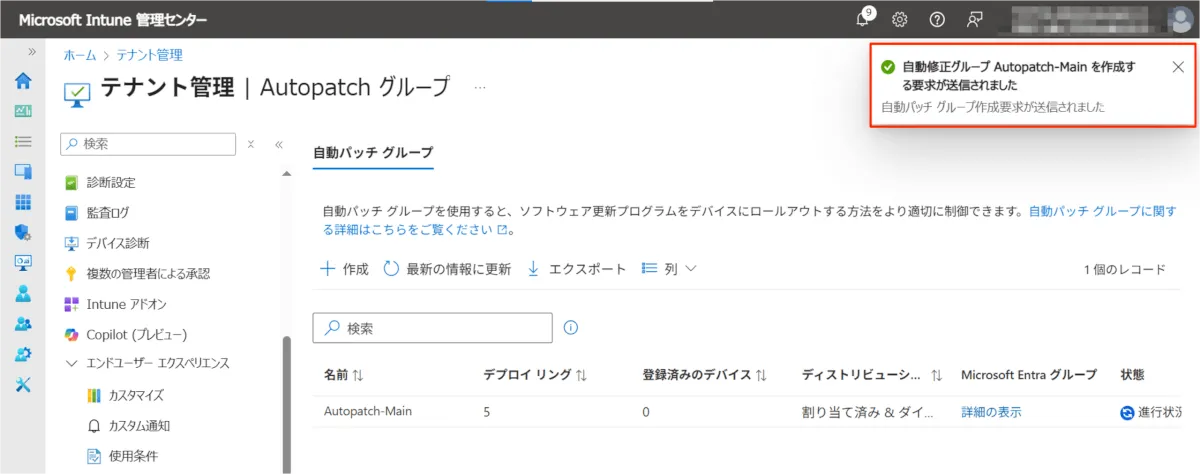Clear the side menu search with X
1200x474 pixels.
pyautogui.click(x=252, y=144)
